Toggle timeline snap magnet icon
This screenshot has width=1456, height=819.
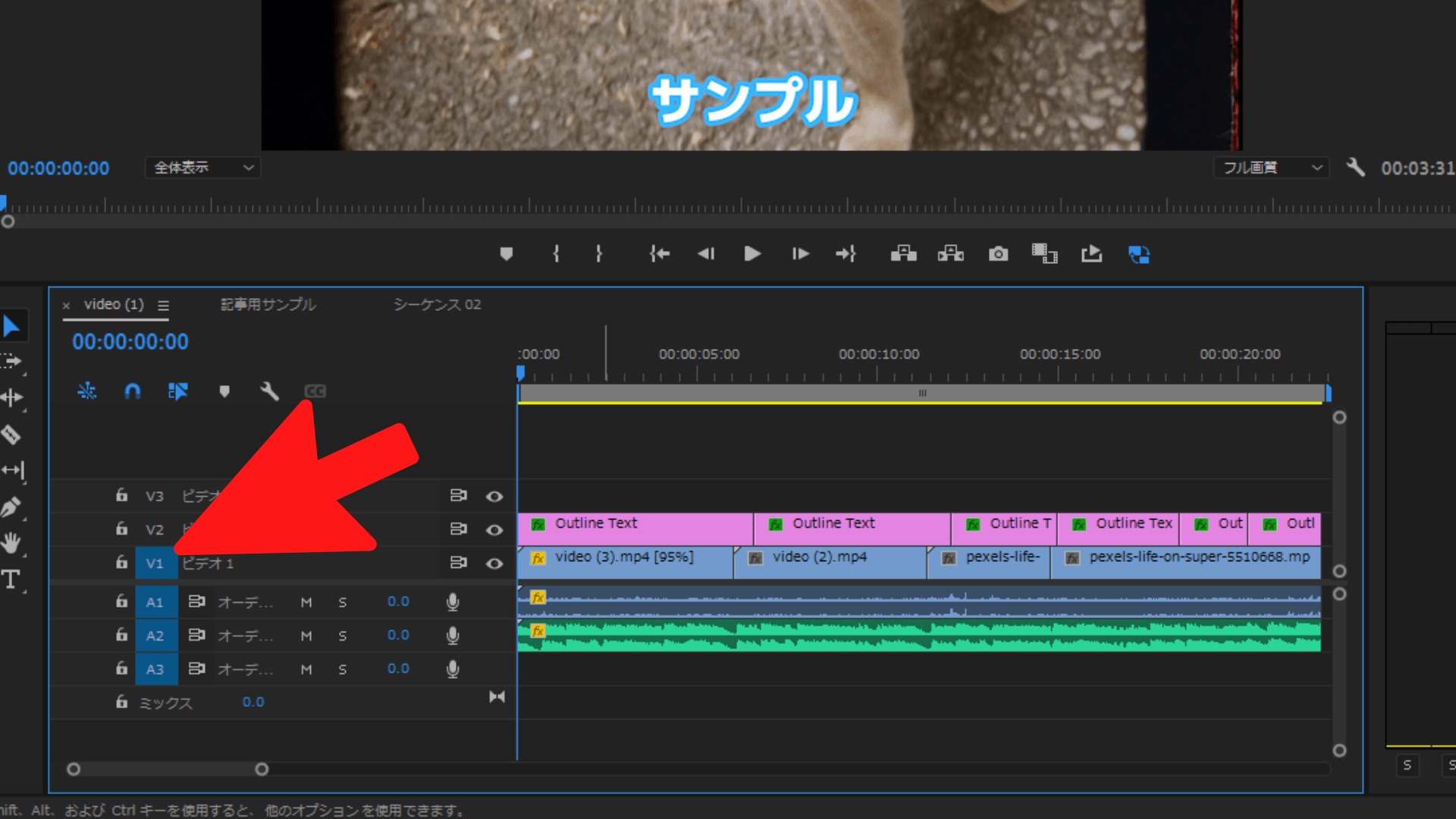tap(132, 391)
